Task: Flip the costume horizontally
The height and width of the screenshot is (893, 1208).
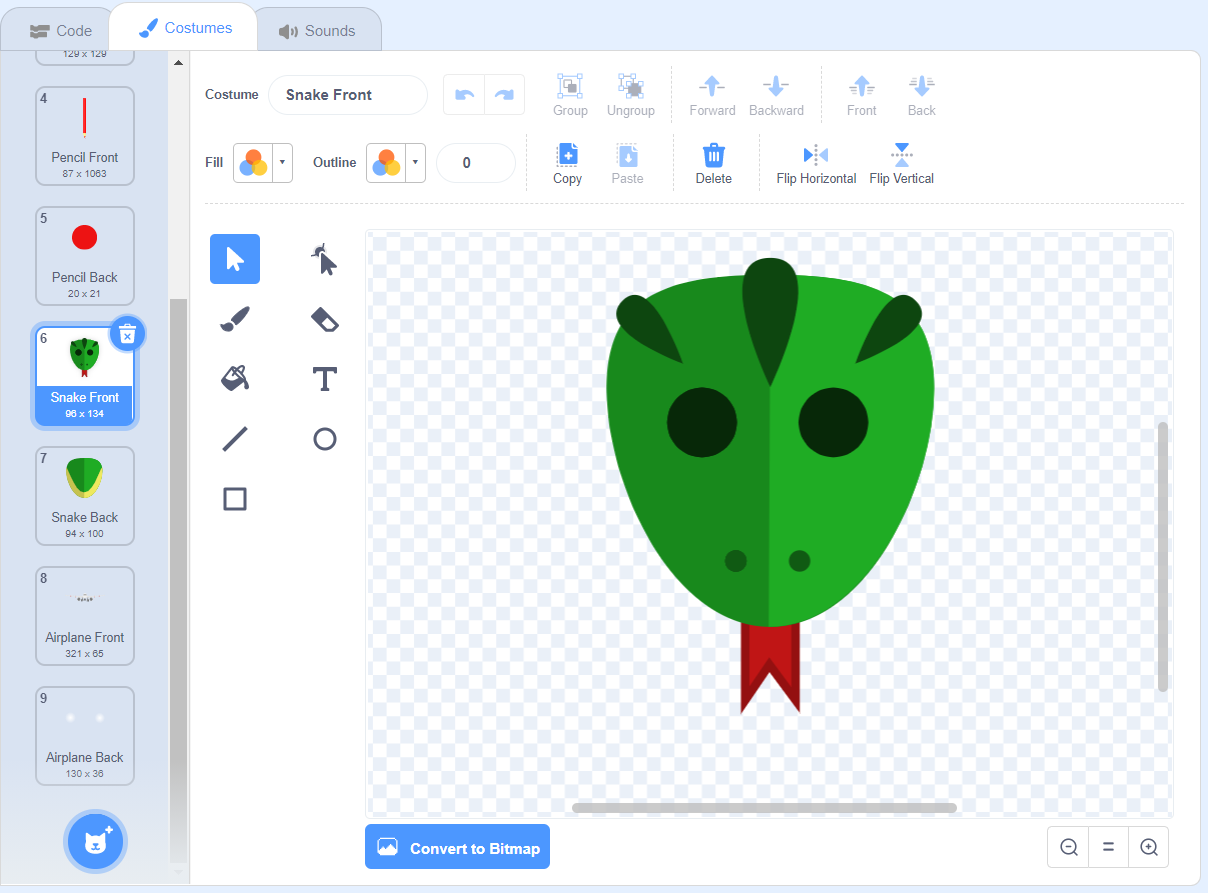Action: 815,163
